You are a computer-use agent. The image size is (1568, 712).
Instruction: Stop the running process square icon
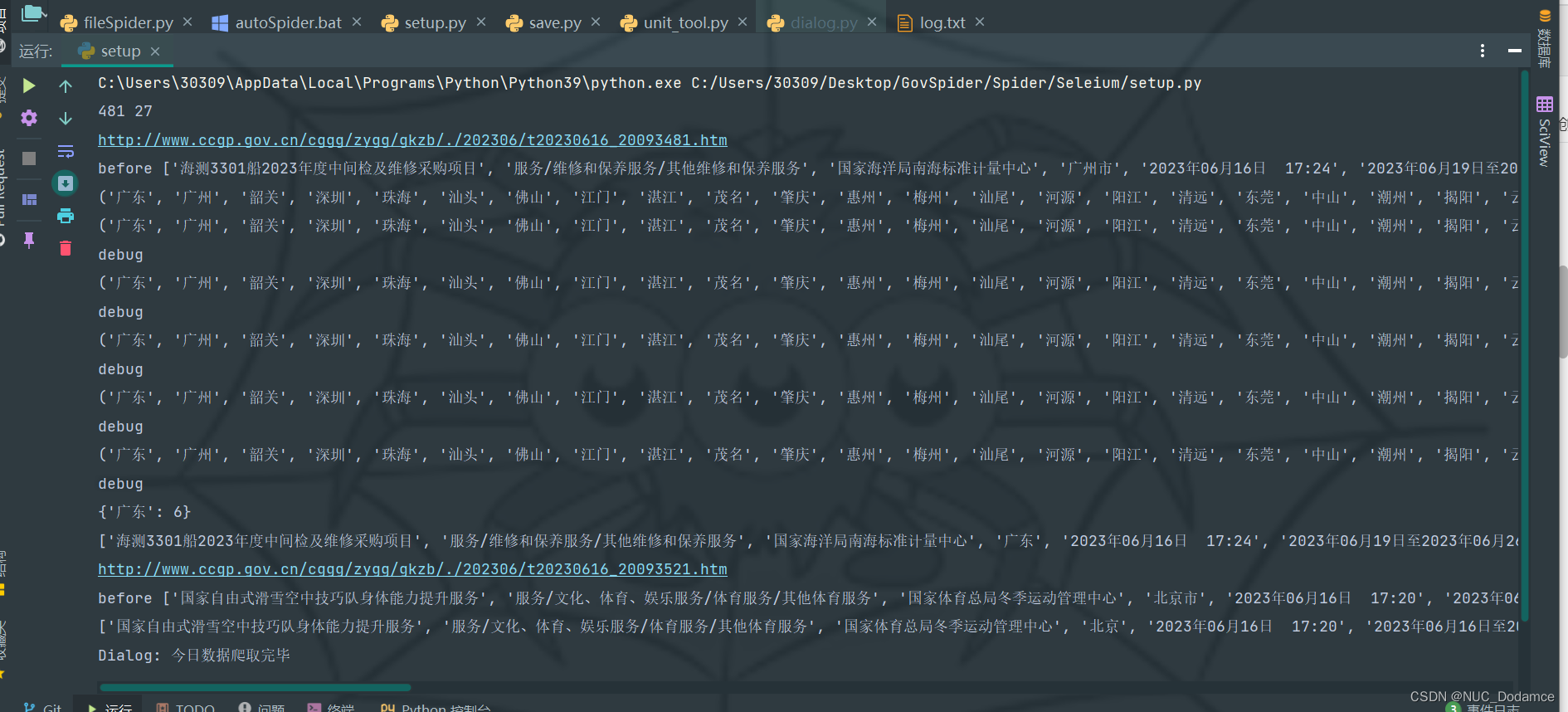[x=29, y=158]
